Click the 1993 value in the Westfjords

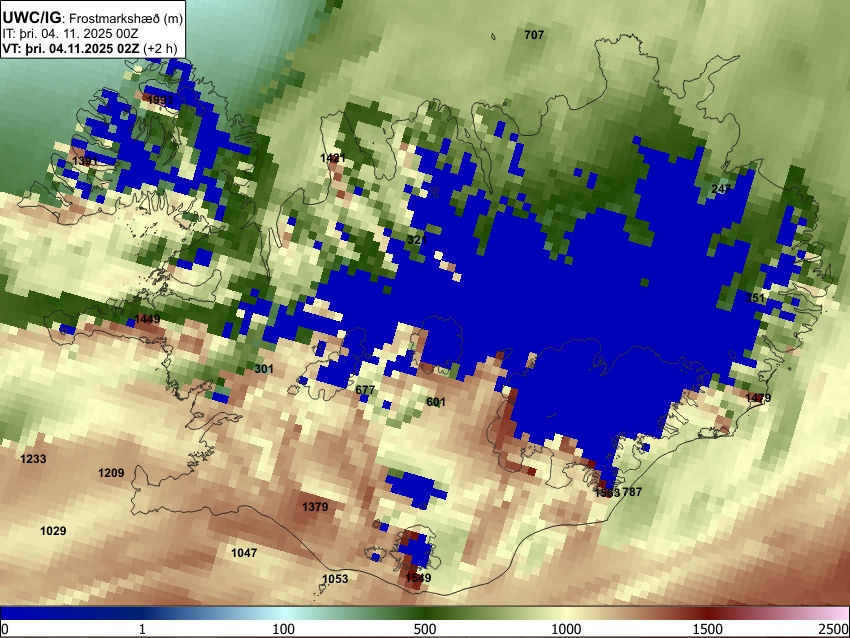tap(160, 100)
